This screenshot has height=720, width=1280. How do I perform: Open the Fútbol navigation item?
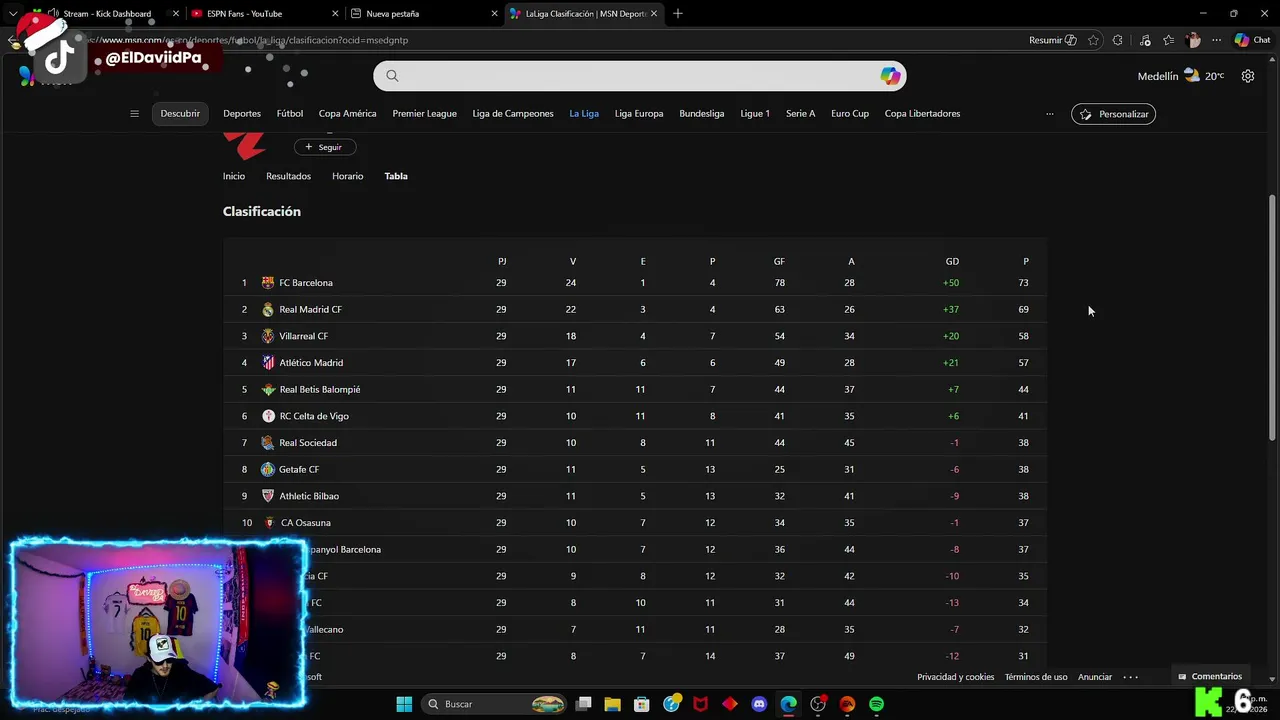[x=290, y=114]
